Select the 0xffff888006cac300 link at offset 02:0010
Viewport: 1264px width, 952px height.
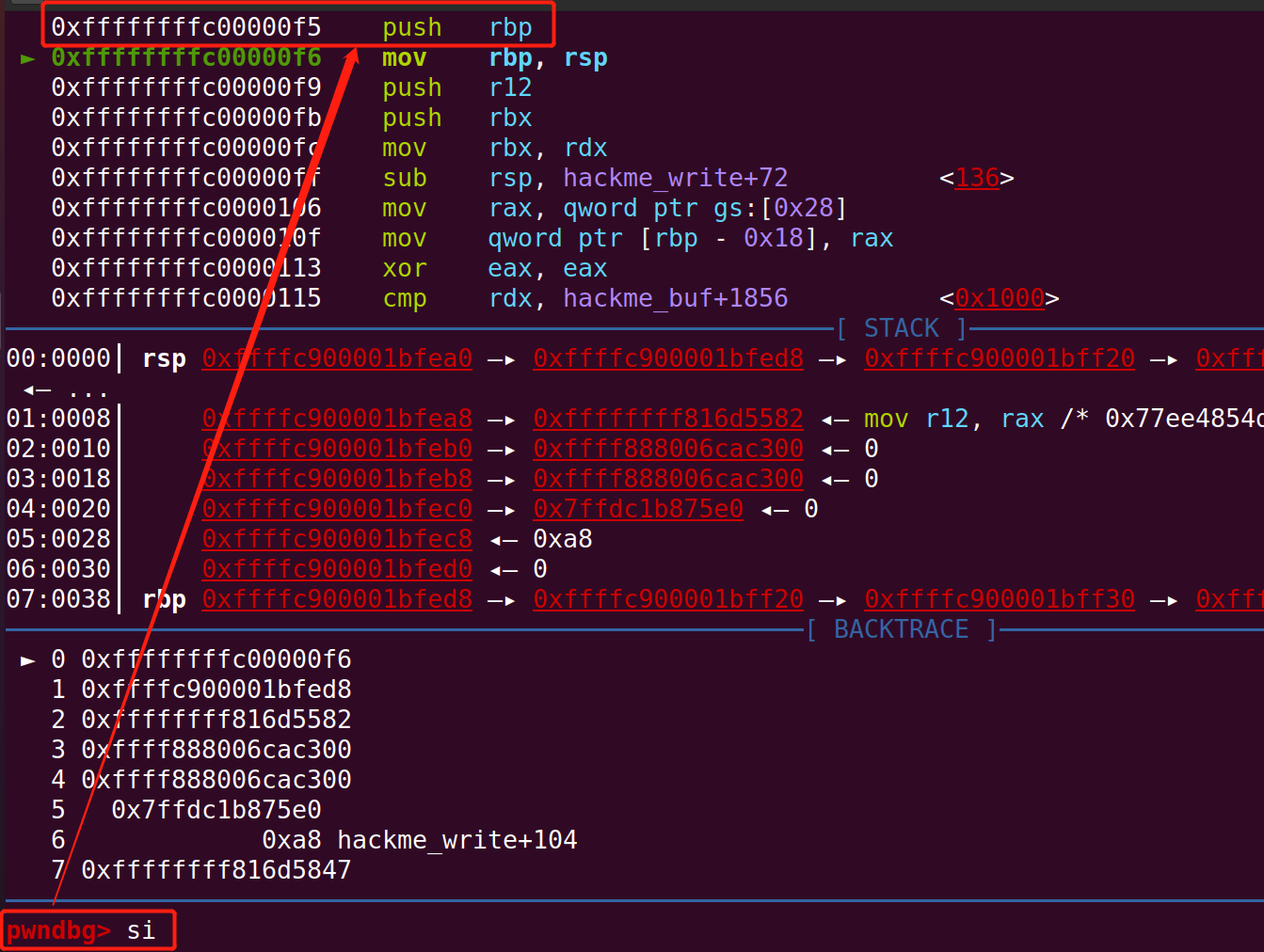coord(668,449)
